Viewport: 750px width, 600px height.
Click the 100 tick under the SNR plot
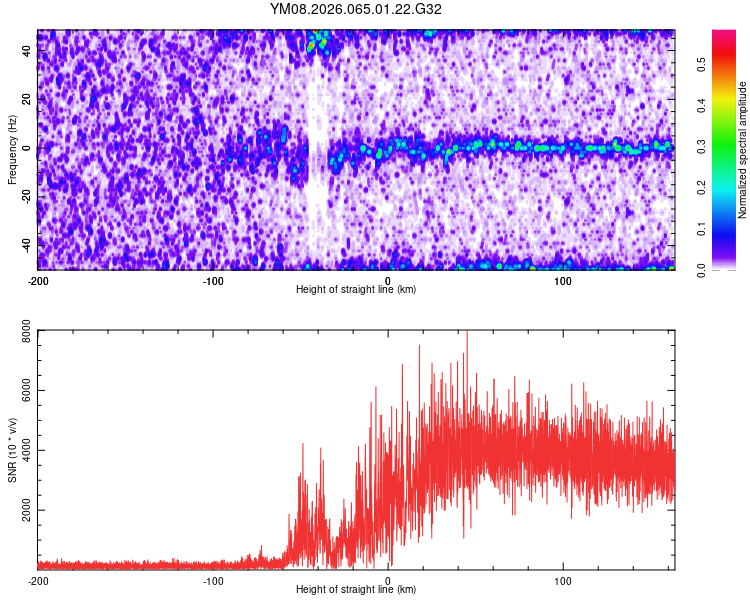click(x=563, y=580)
